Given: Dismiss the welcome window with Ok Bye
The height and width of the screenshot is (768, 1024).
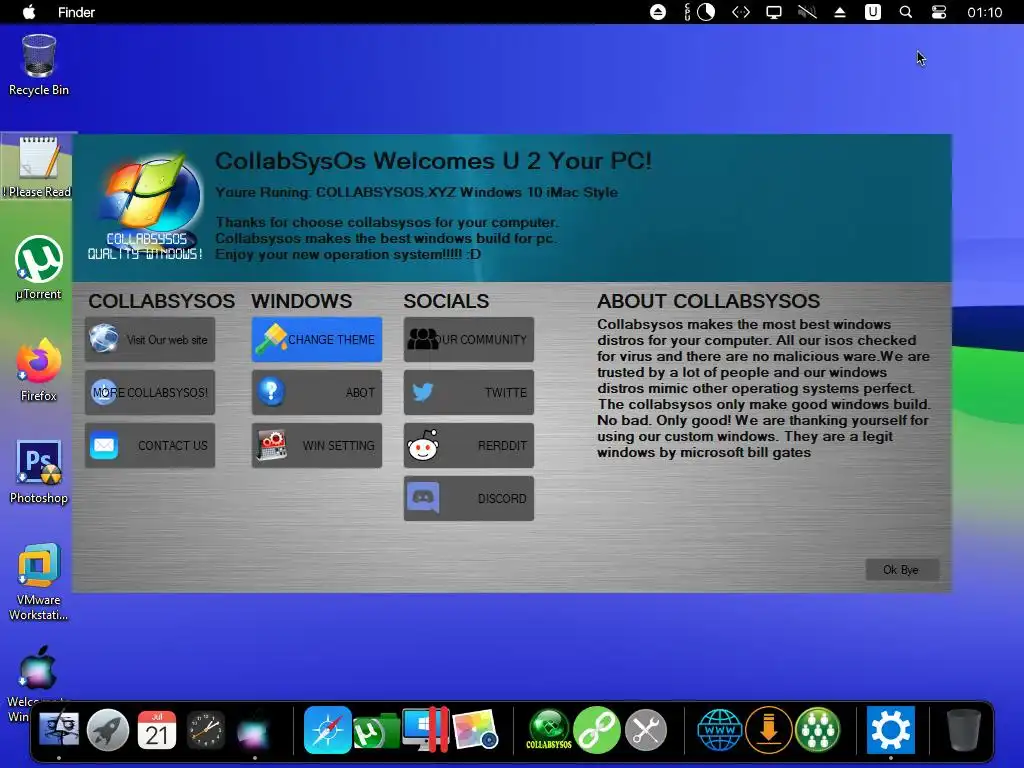Looking at the screenshot, I should tap(902, 569).
